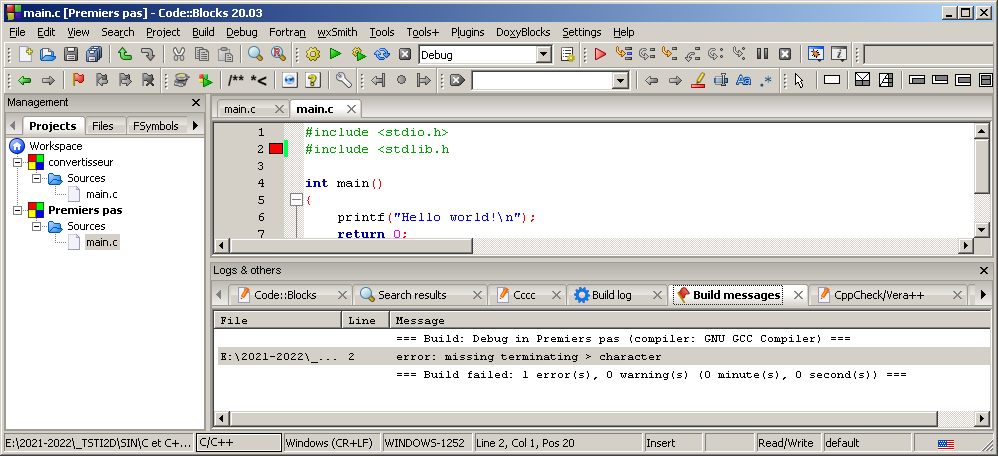Click the Message column header
This screenshot has width=998, height=456.
coord(690,320)
